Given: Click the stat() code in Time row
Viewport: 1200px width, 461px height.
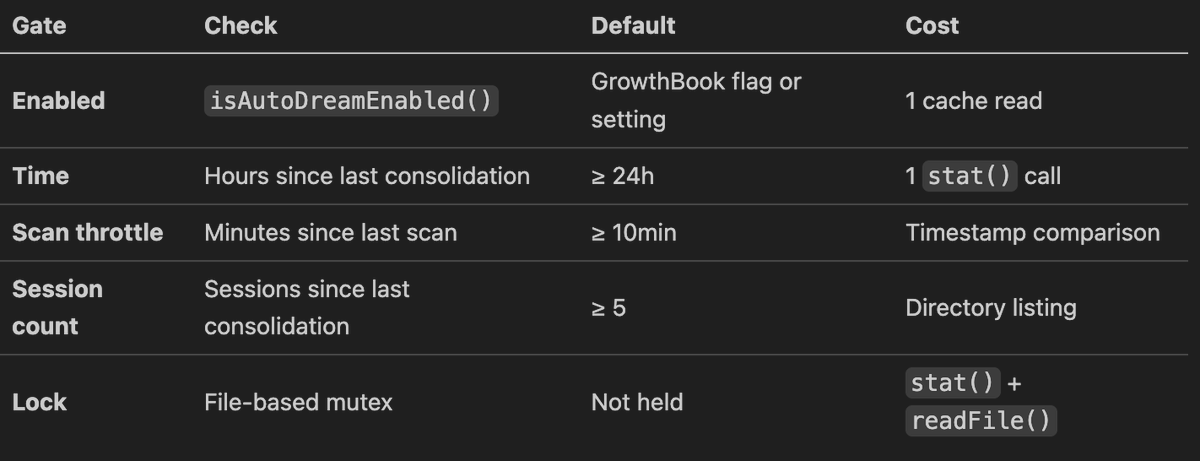Looking at the screenshot, I should (969, 176).
